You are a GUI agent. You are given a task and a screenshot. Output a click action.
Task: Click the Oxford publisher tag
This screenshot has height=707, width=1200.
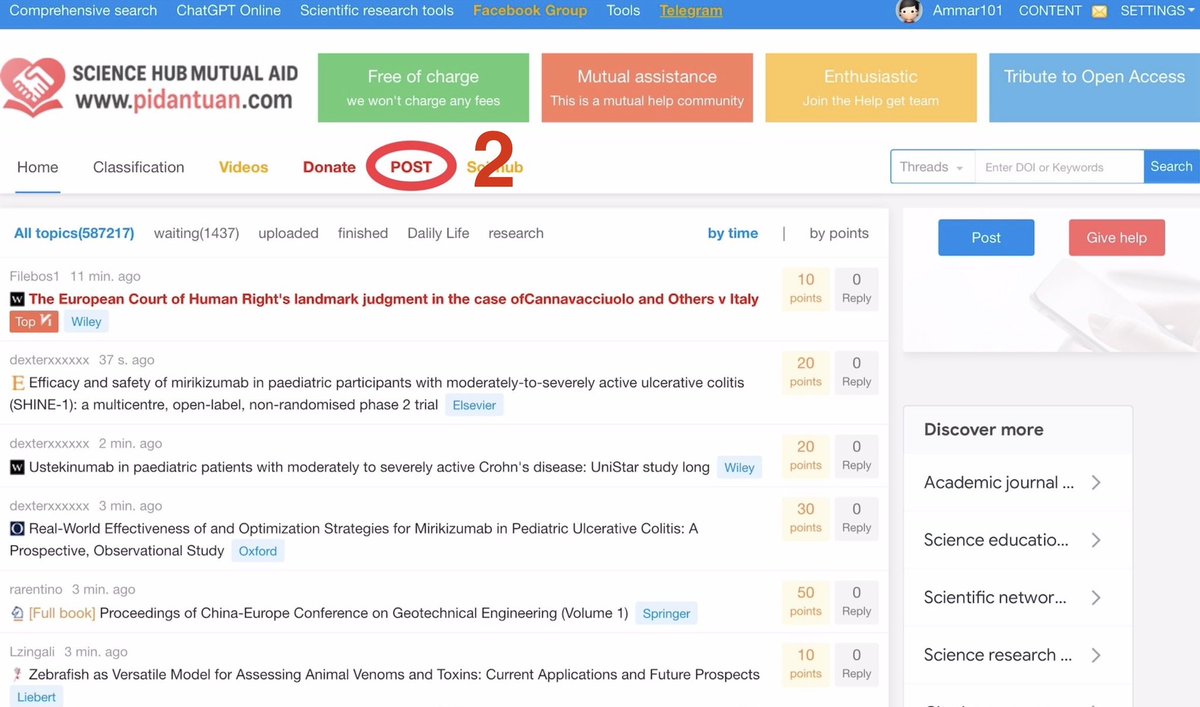[x=257, y=551]
